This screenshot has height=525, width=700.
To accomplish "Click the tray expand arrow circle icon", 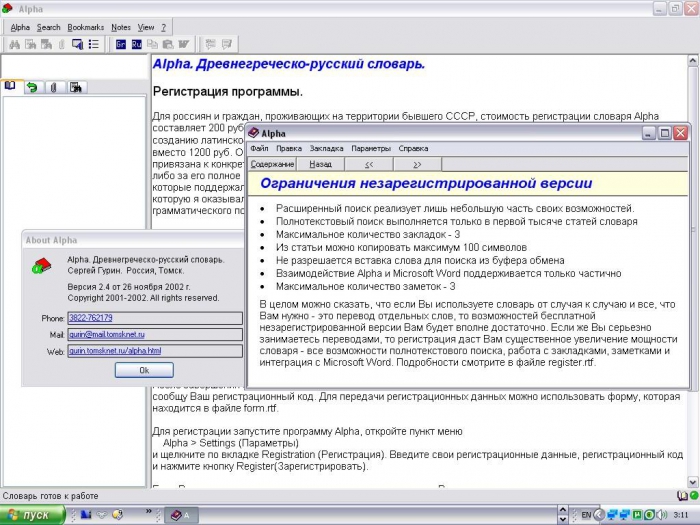I will pos(600,515).
